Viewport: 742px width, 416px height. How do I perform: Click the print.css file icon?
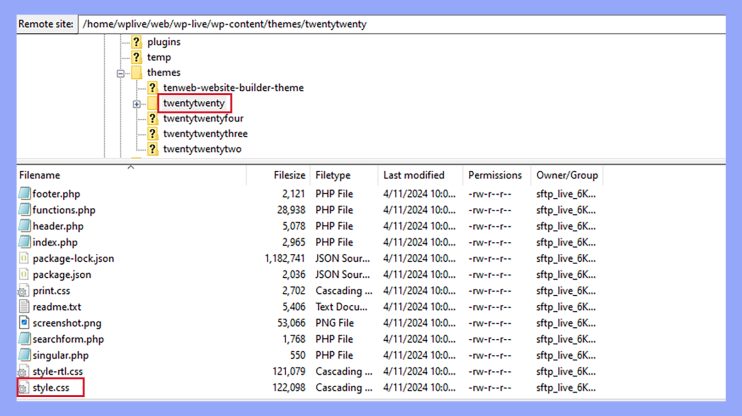25,291
